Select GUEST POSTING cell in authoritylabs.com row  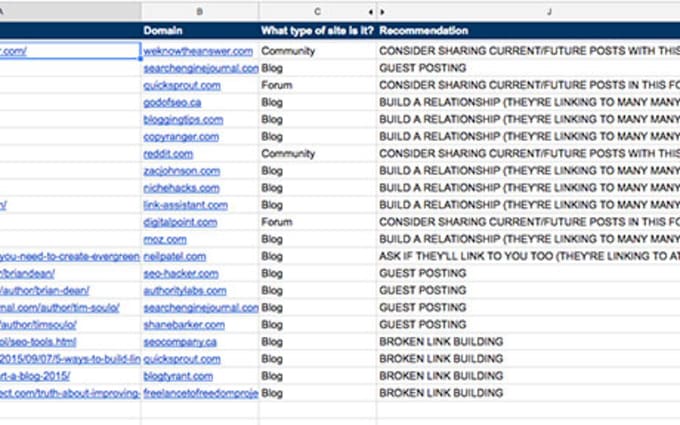coord(528,291)
